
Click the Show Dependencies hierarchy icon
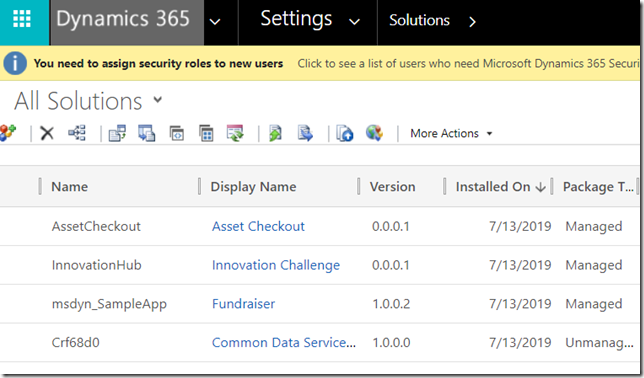click(77, 133)
